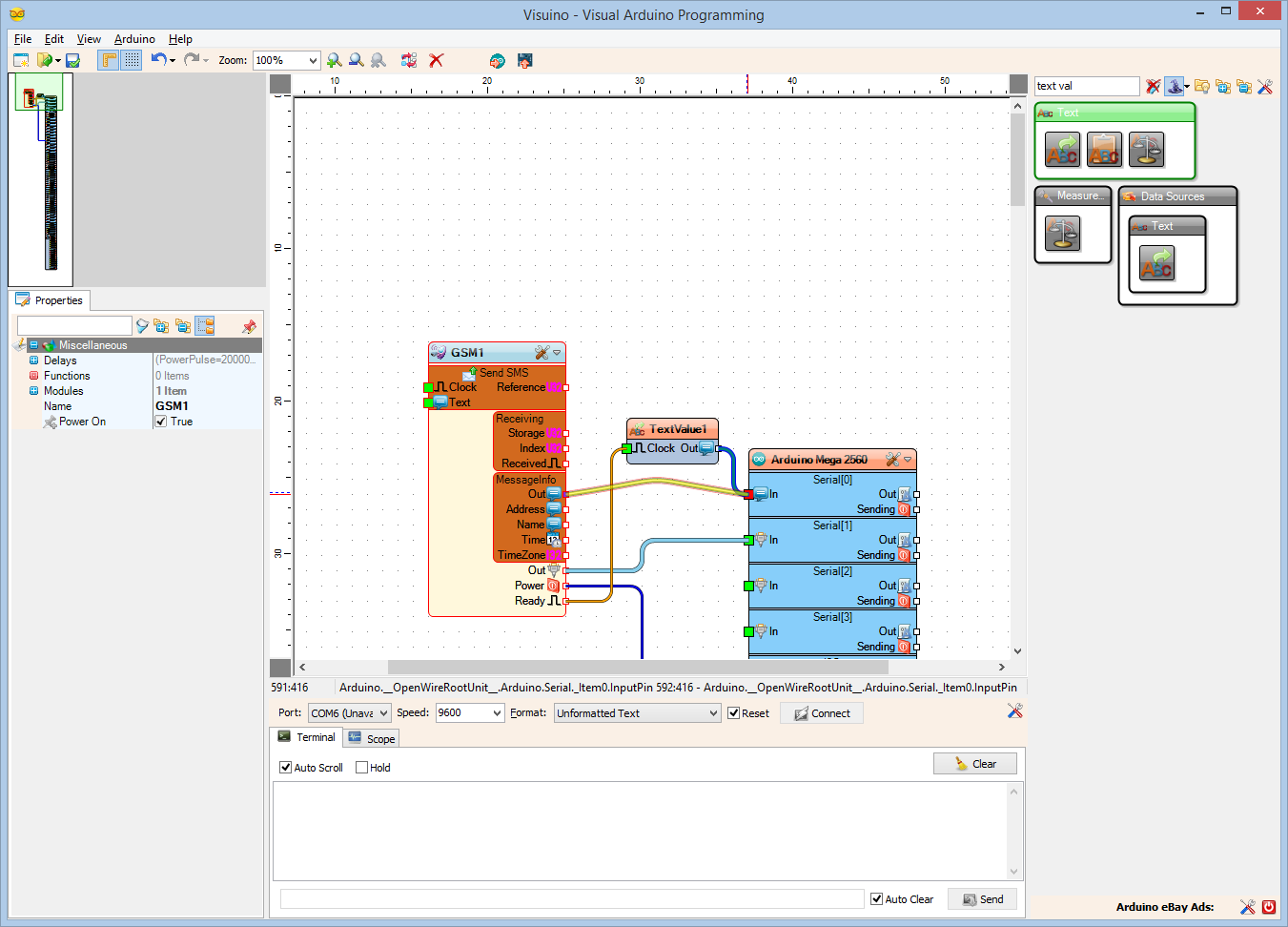Click the properties search field

click(74, 326)
